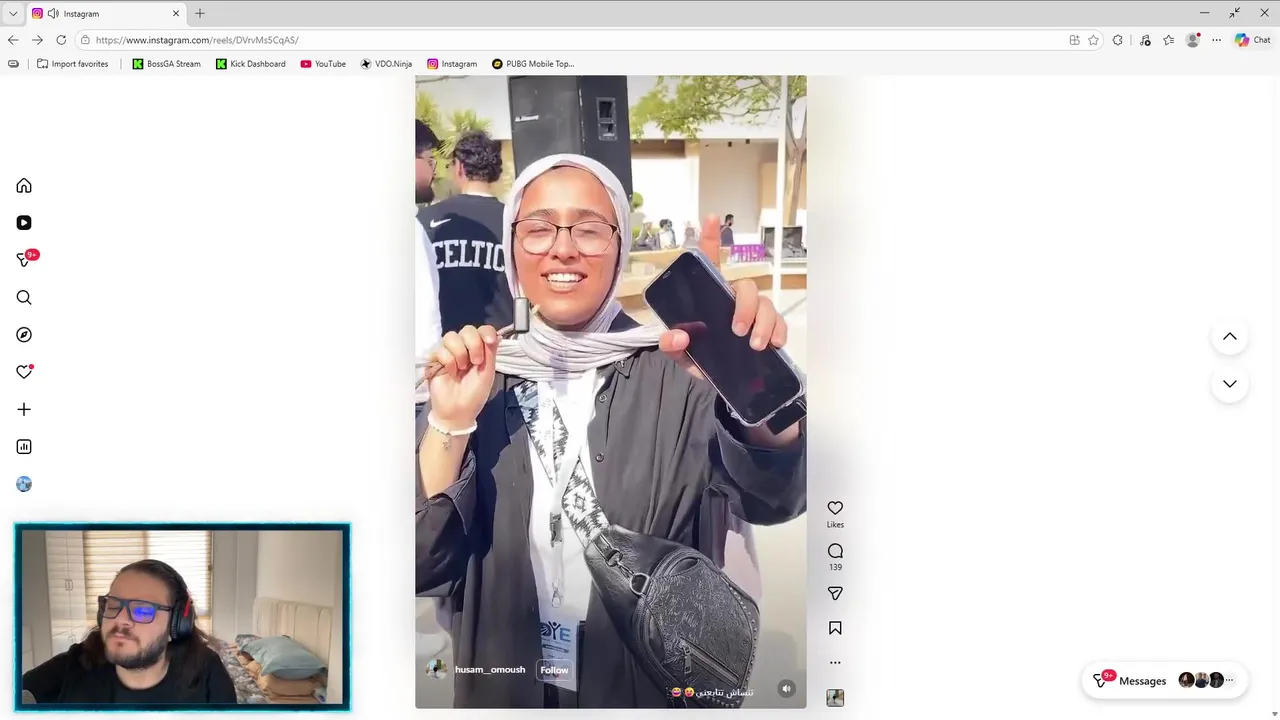This screenshot has height=720, width=1280.
Task: Expand the tab actions dropdown arrow
Action: pos(13,14)
